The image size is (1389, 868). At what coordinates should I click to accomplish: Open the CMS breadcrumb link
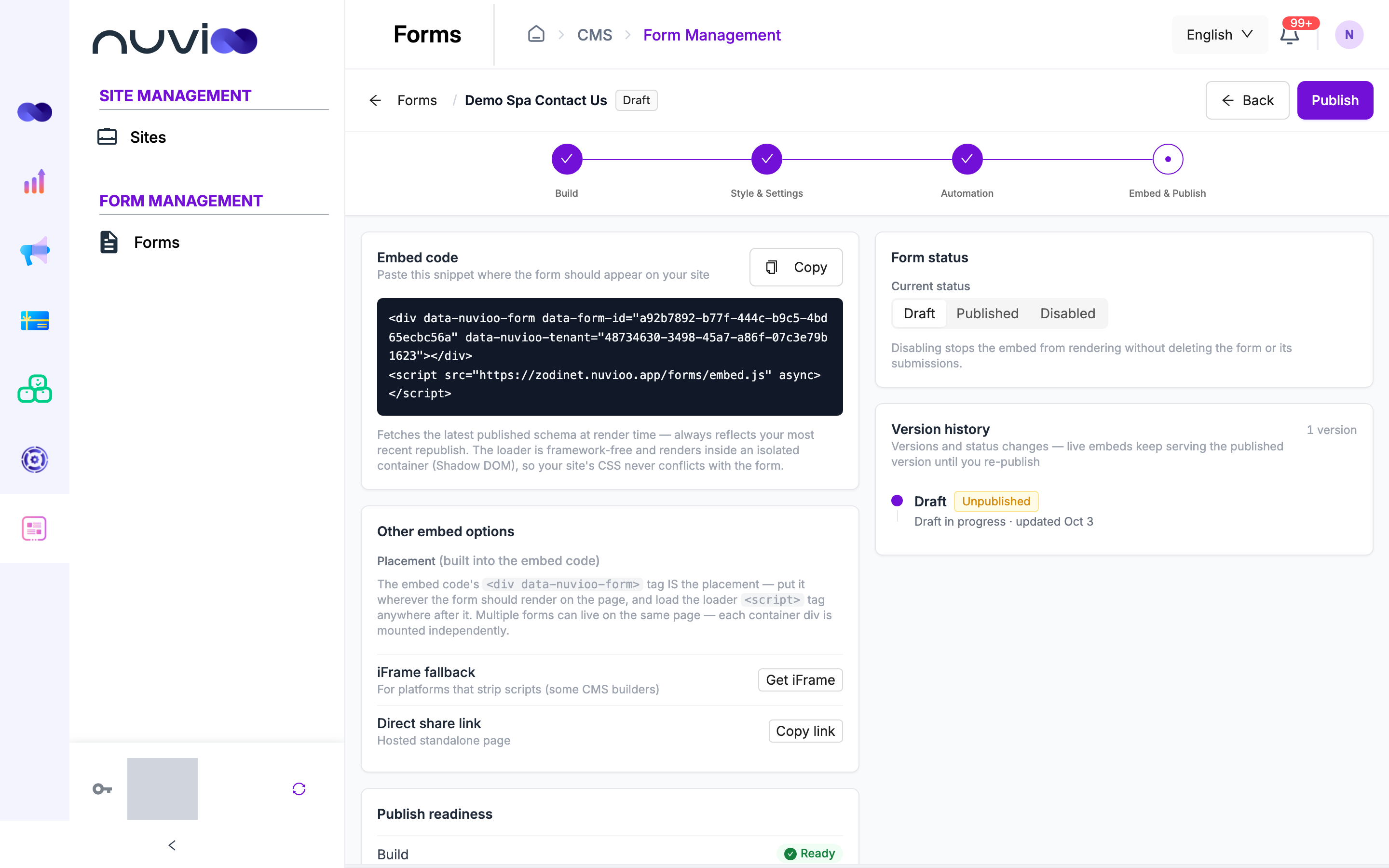(594, 35)
